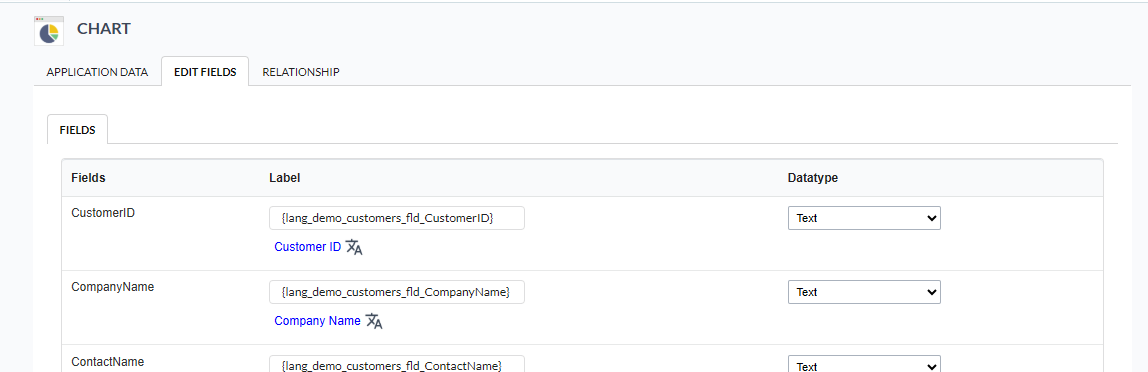Click translate icon next to Customer ID

[x=354, y=247]
